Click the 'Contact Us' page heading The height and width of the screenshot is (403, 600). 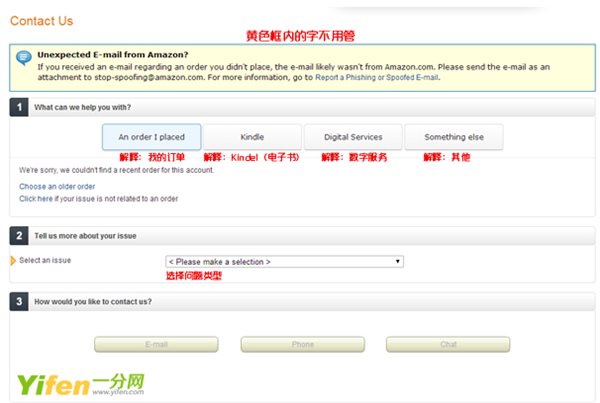click(41, 21)
